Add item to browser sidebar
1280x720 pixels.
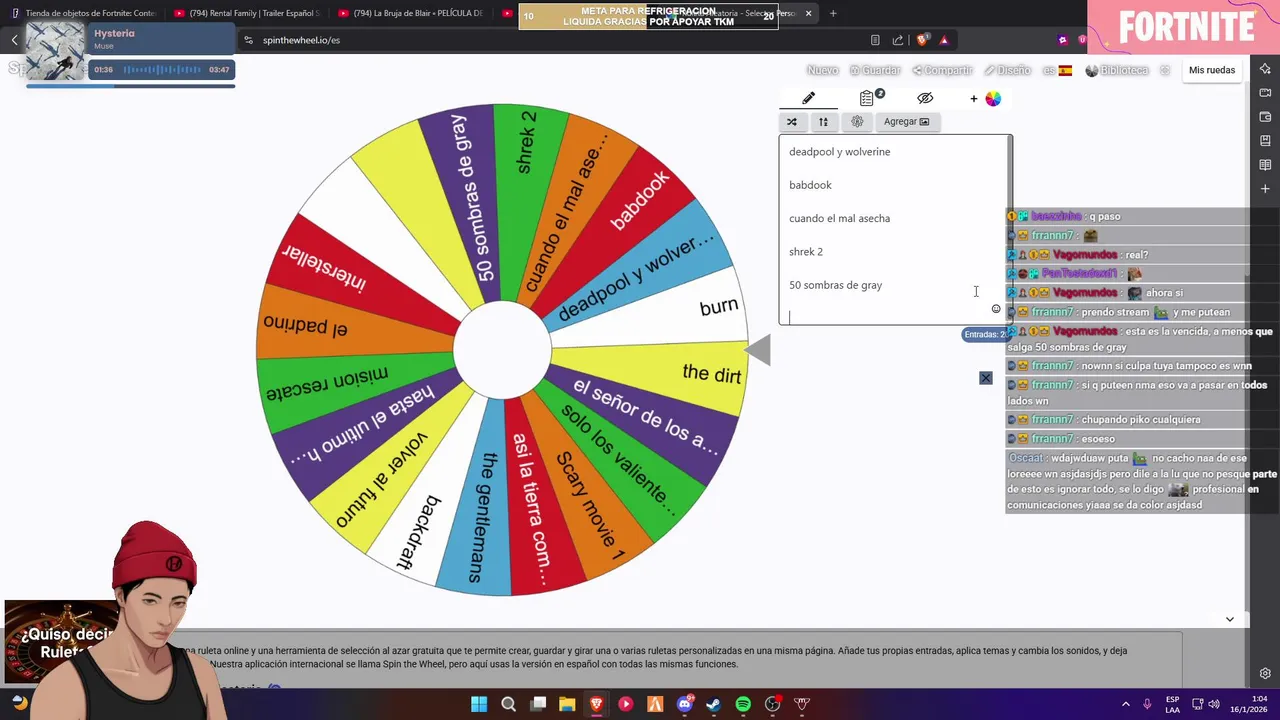pos(1265,189)
